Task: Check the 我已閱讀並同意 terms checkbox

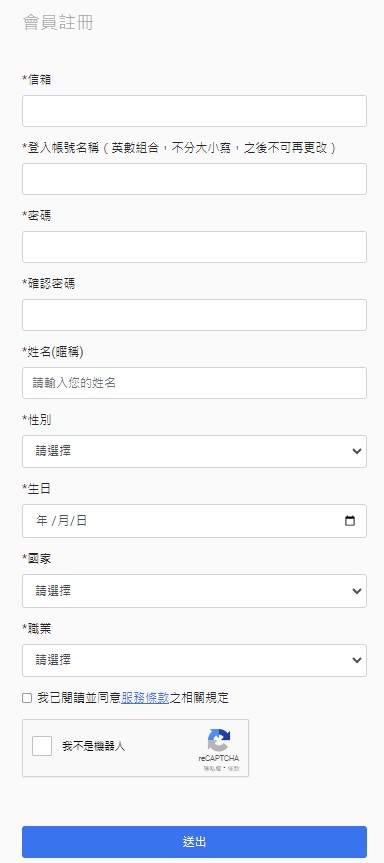Action: 27,698
